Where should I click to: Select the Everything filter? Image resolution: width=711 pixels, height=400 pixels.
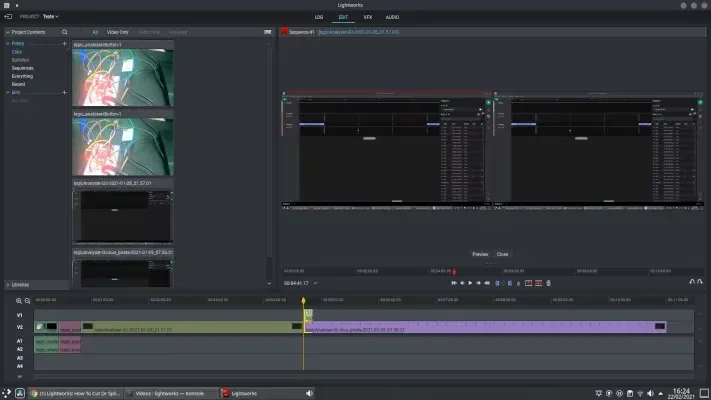22,76
